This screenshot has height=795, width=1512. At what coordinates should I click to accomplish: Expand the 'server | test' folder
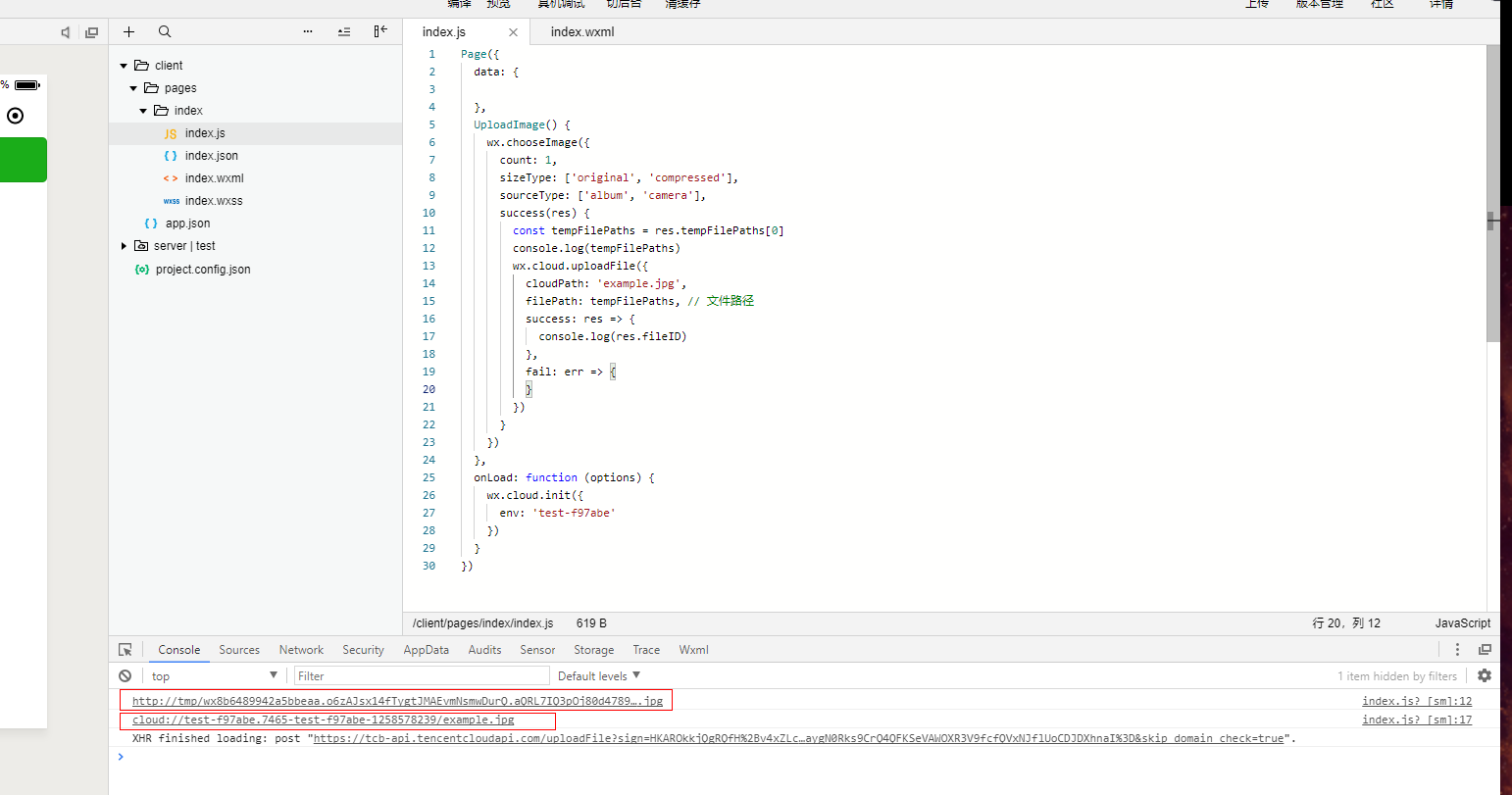pos(124,246)
